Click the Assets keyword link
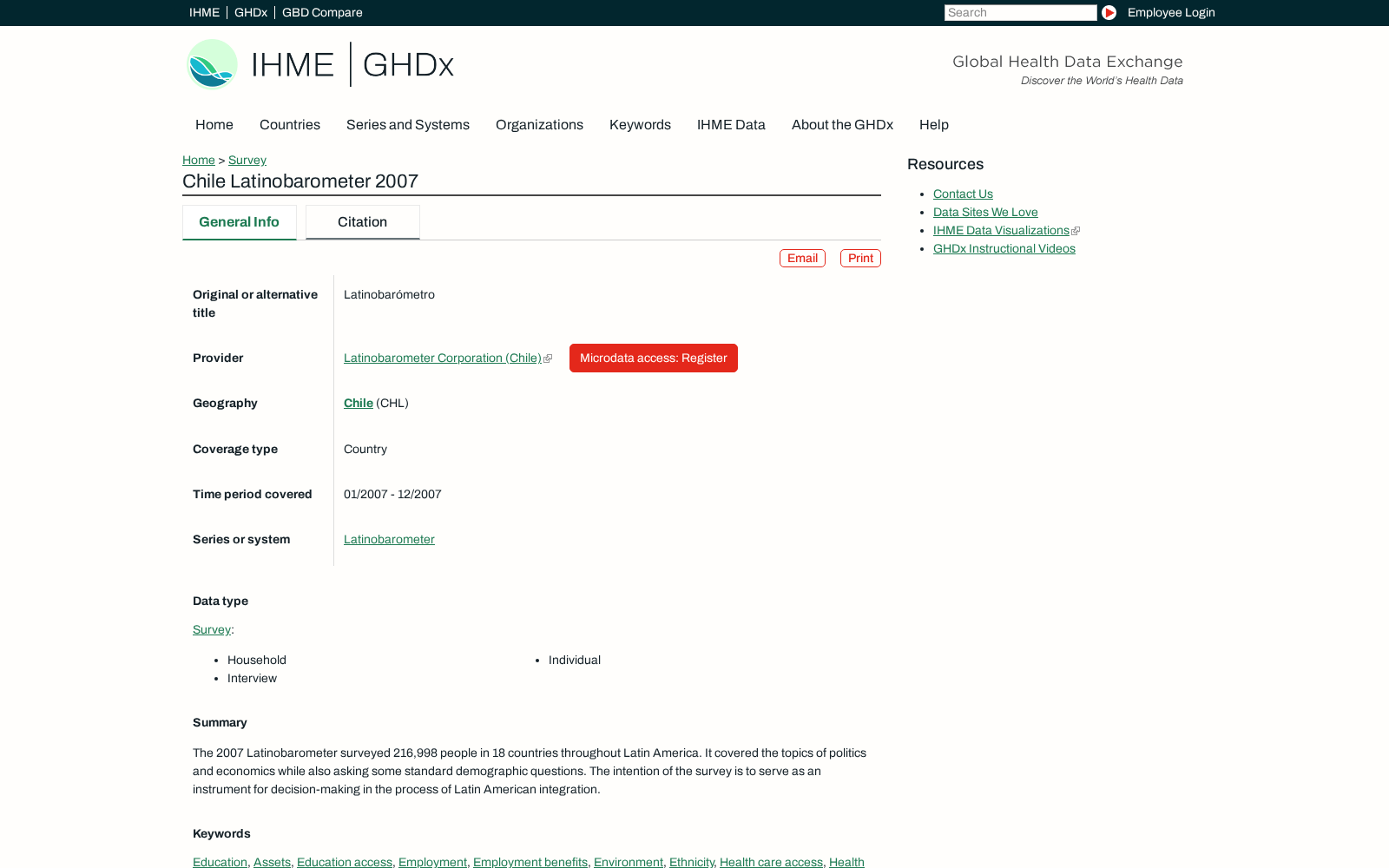Viewport: 1389px width, 868px height. click(x=272, y=862)
